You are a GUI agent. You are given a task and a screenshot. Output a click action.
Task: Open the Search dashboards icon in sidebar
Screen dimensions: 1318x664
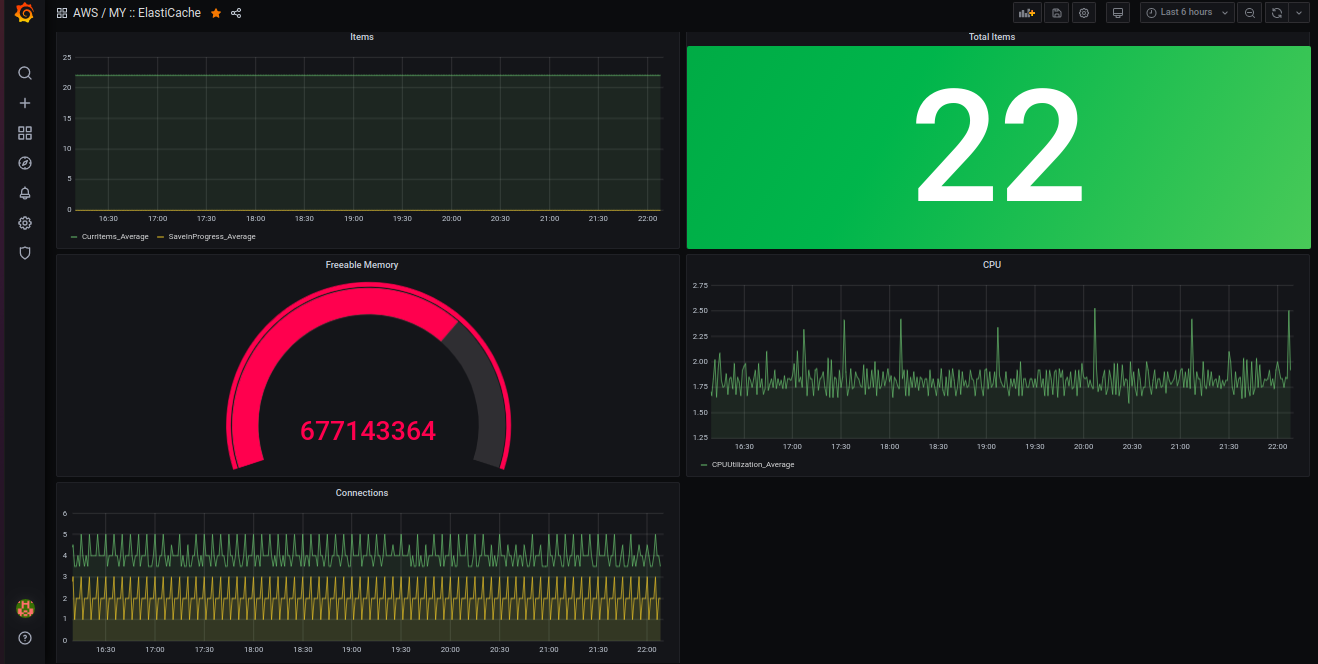click(x=25, y=73)
